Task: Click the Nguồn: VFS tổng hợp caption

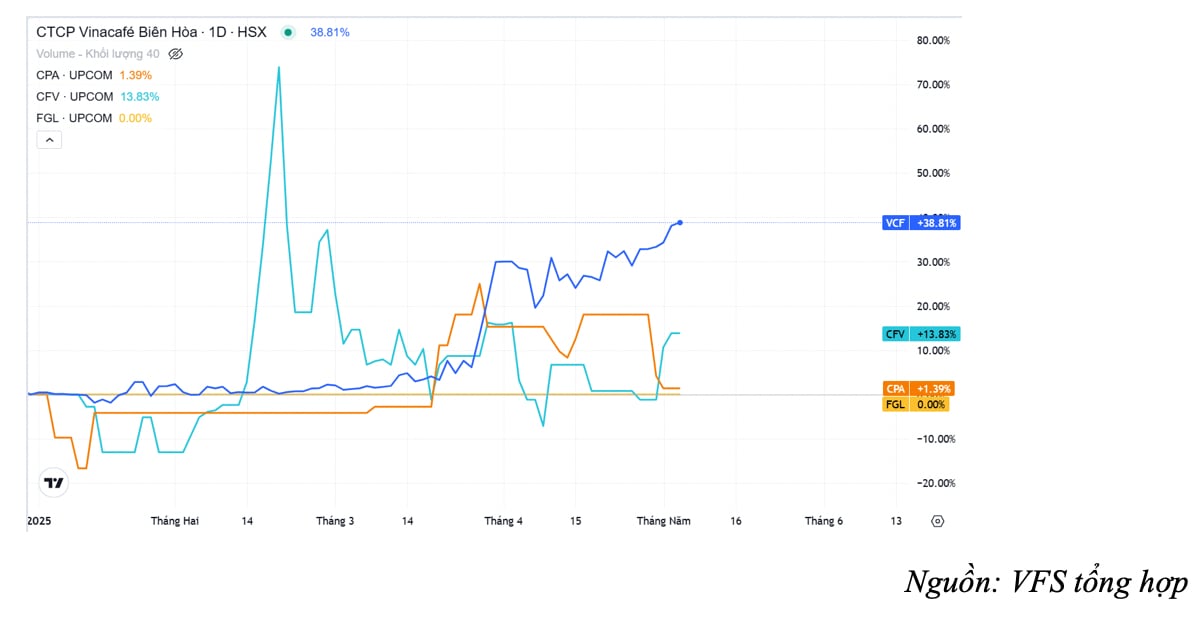Action: tap(1046, 582)
